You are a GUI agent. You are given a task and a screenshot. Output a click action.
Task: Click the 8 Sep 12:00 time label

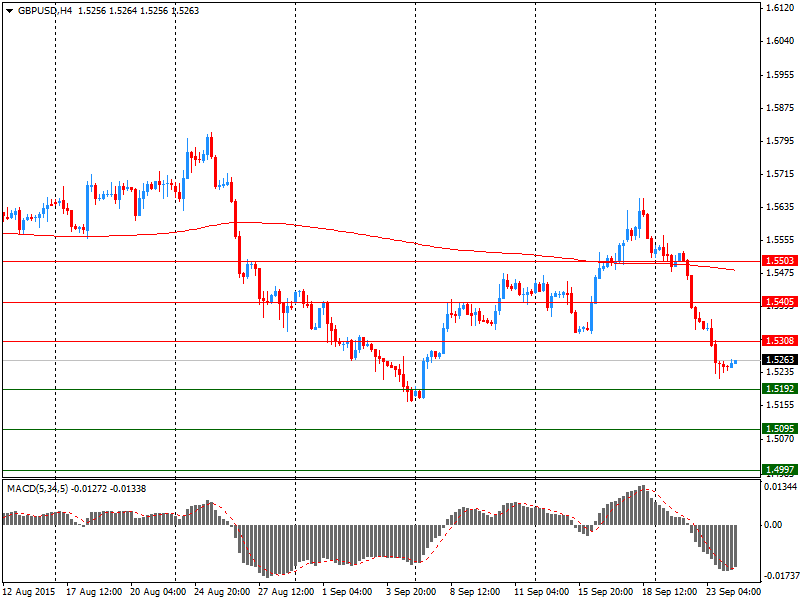click(x=475, y=592)
